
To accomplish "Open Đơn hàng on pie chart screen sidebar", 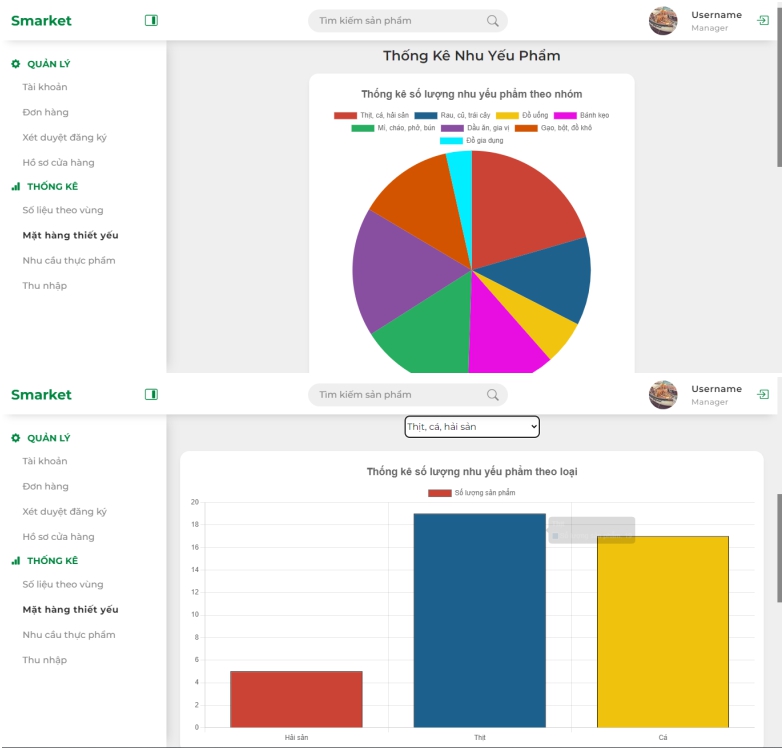I will click(45, 112).
